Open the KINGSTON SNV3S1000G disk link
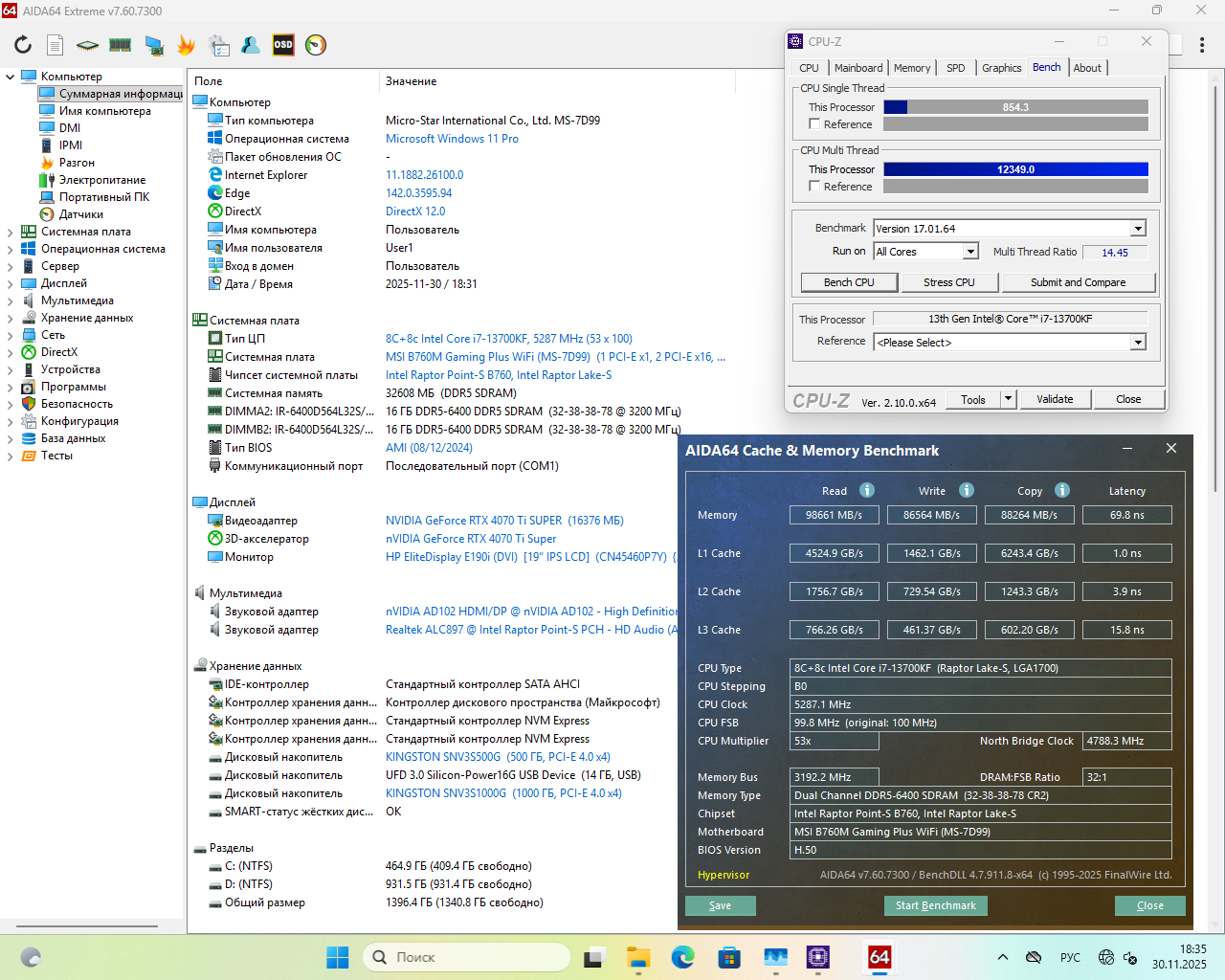 pyautogui.click(x=503, y=793)
